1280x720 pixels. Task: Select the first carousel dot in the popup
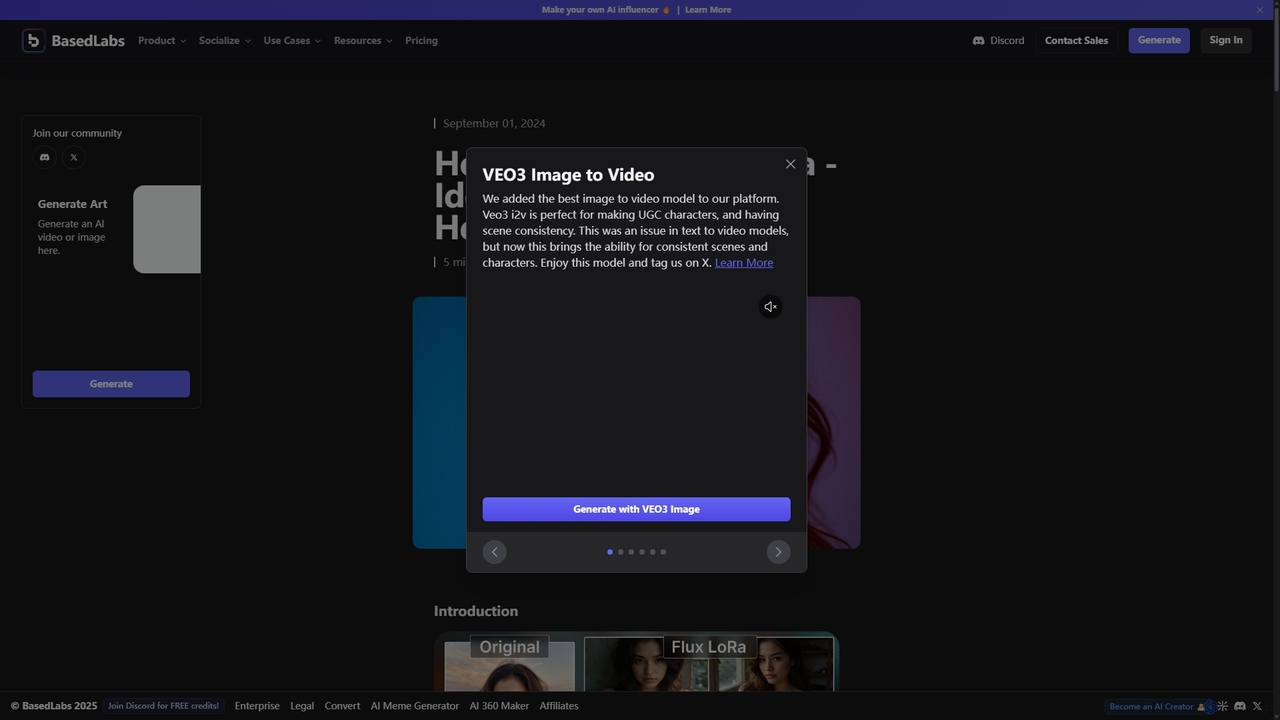(610, 552)
